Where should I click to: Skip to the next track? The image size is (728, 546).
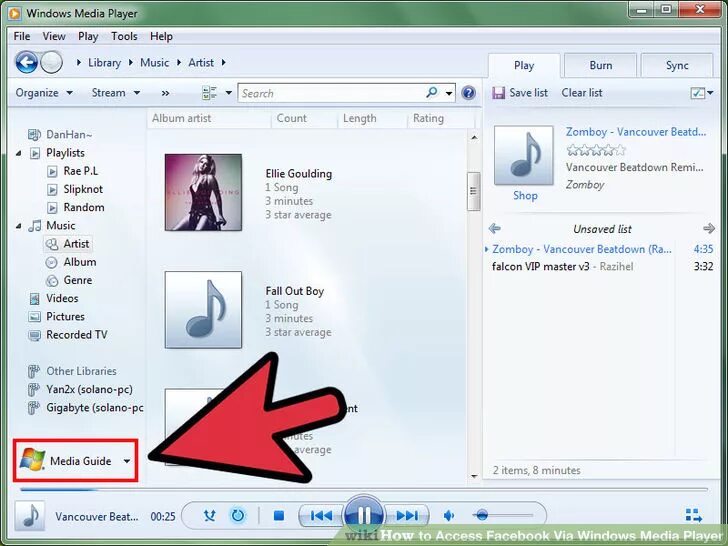point(407,515)
